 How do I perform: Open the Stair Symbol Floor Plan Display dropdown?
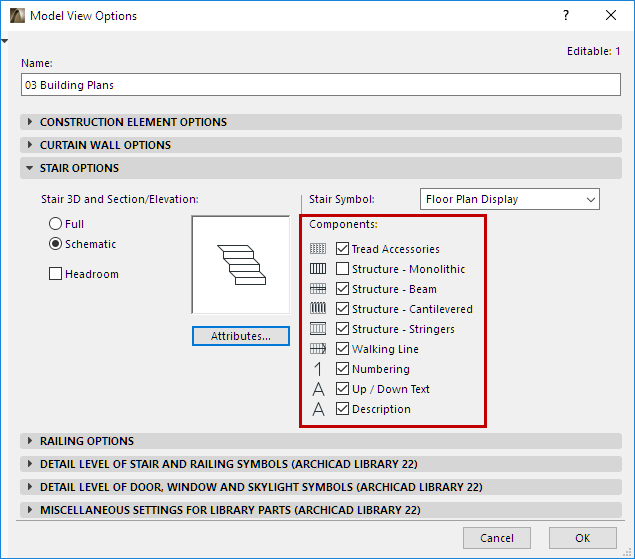[x=510, y=199]
